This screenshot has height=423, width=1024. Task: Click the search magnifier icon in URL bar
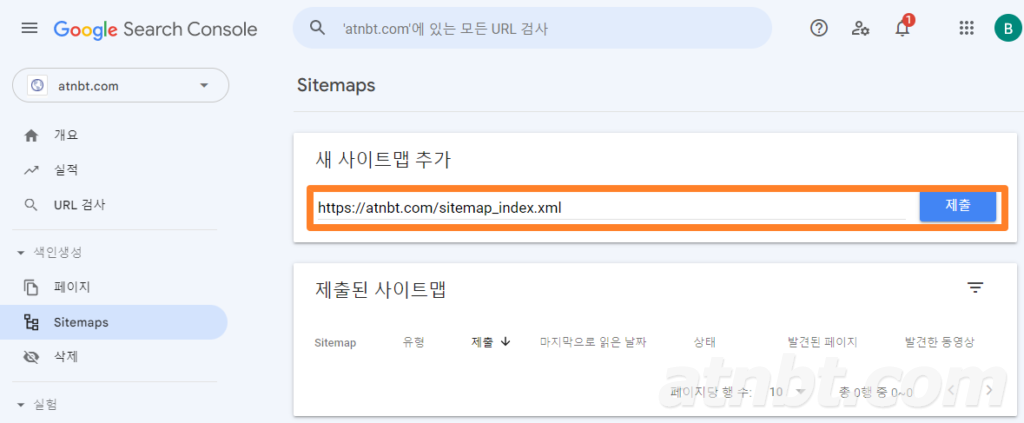point(317,28)
